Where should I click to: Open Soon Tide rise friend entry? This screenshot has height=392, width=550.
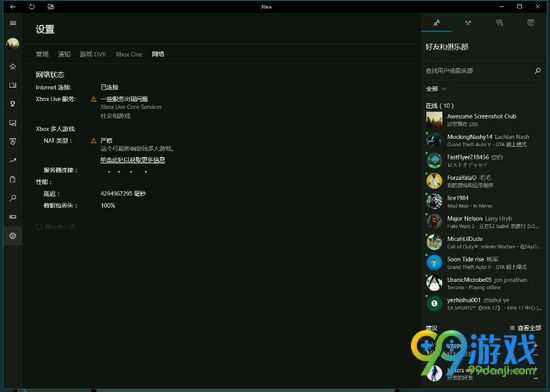(x=483, y=263)
